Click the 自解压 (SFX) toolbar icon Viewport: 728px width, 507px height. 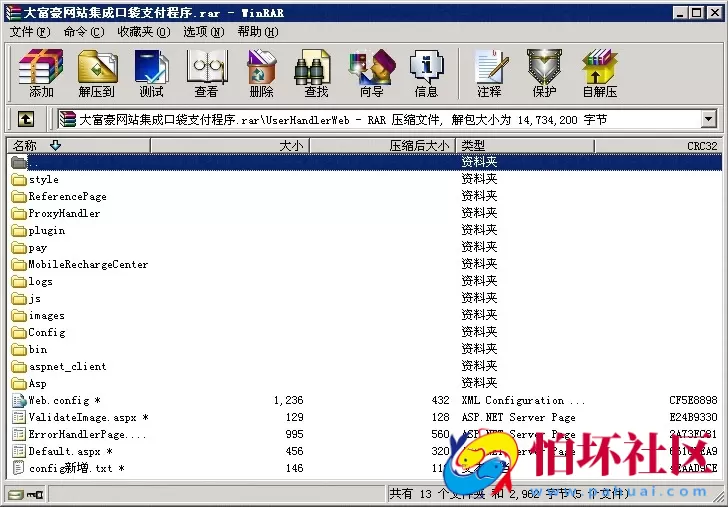[600, 73]
